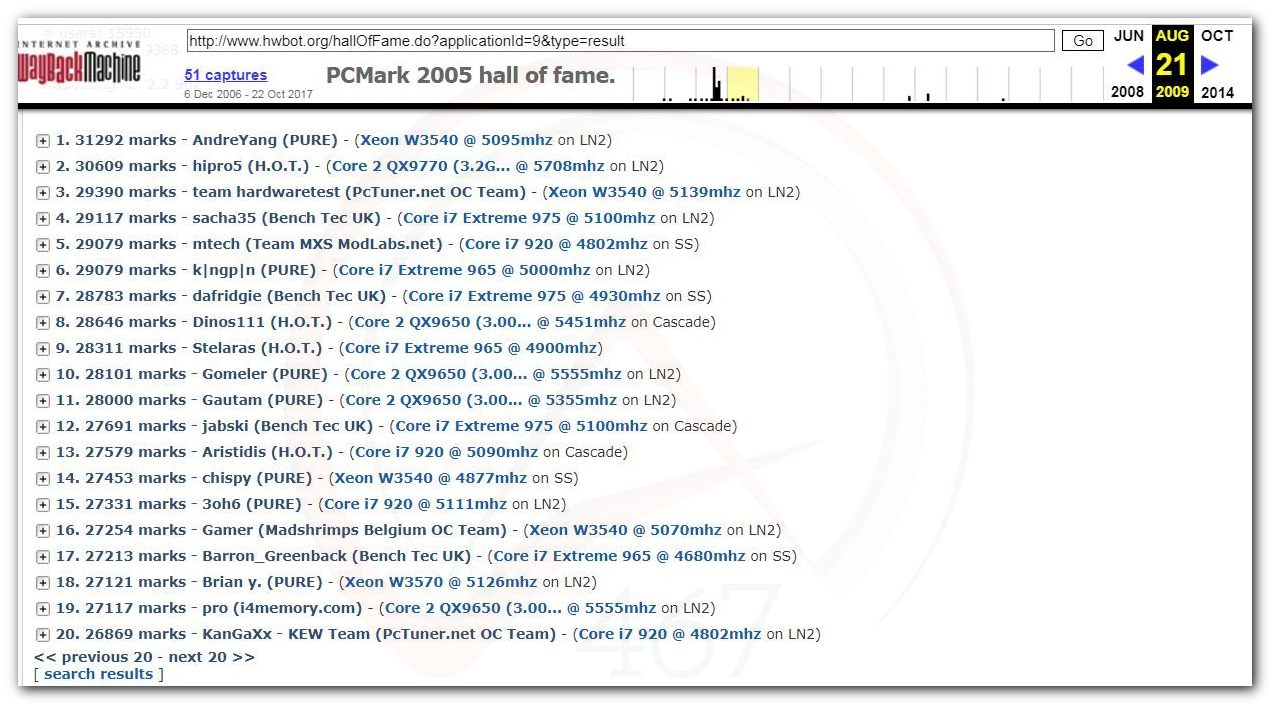Open 27117 marks pro i4memory.com result

click(x=209, y=608)
